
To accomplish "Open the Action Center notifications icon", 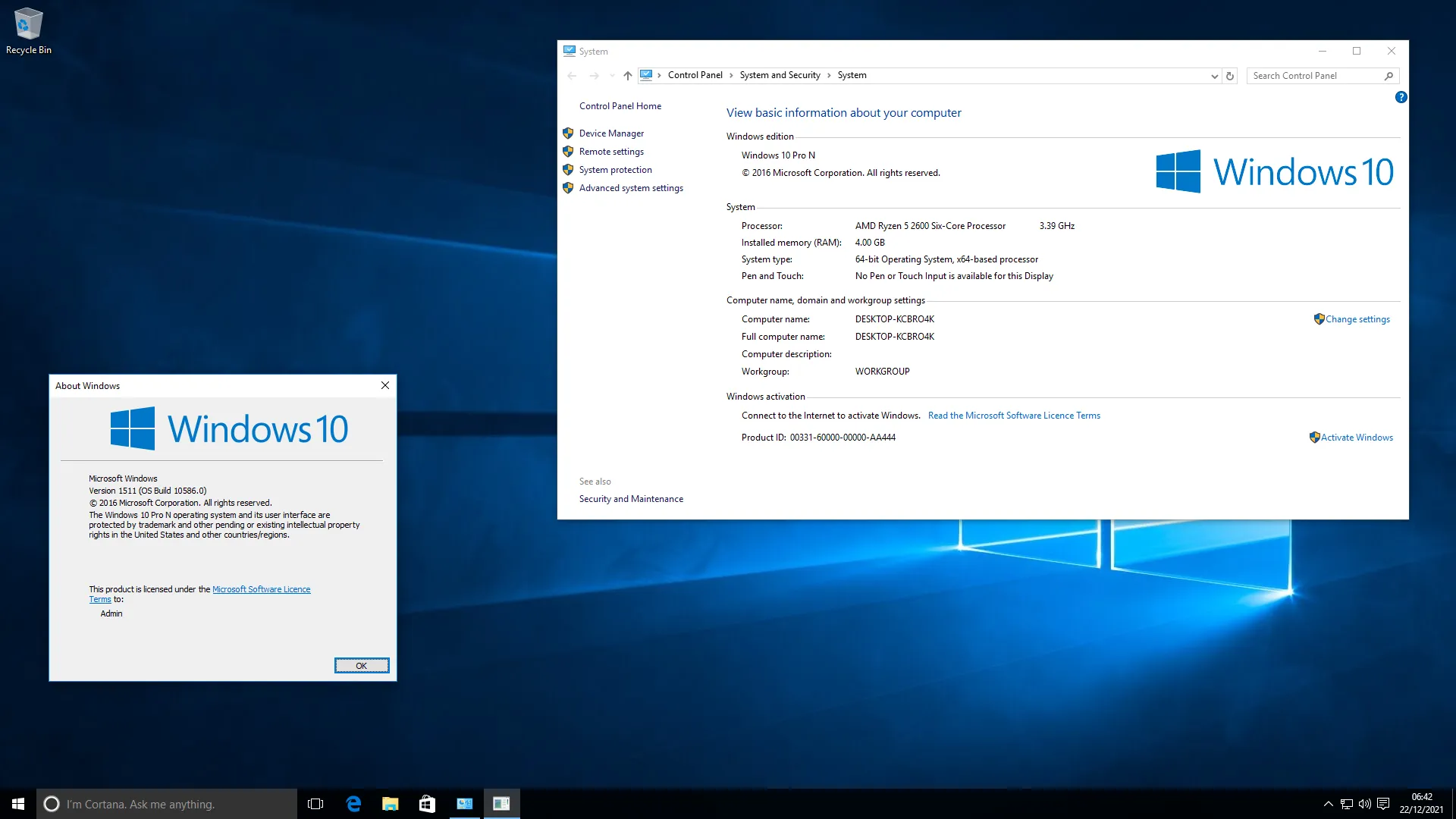I will pyautogui.click(x=1383, y=804).
